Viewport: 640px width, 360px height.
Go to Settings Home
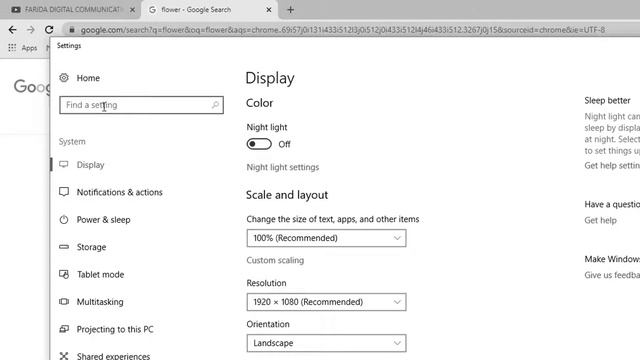point(88,78)
